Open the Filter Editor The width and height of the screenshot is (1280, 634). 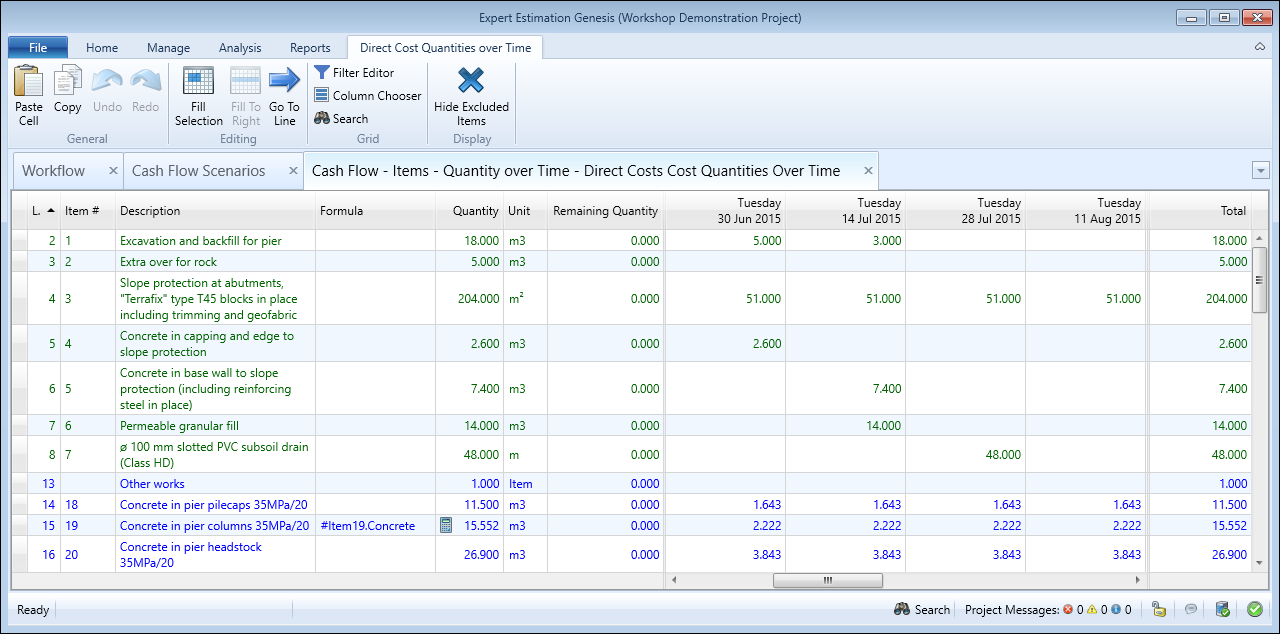click(354, 73)
